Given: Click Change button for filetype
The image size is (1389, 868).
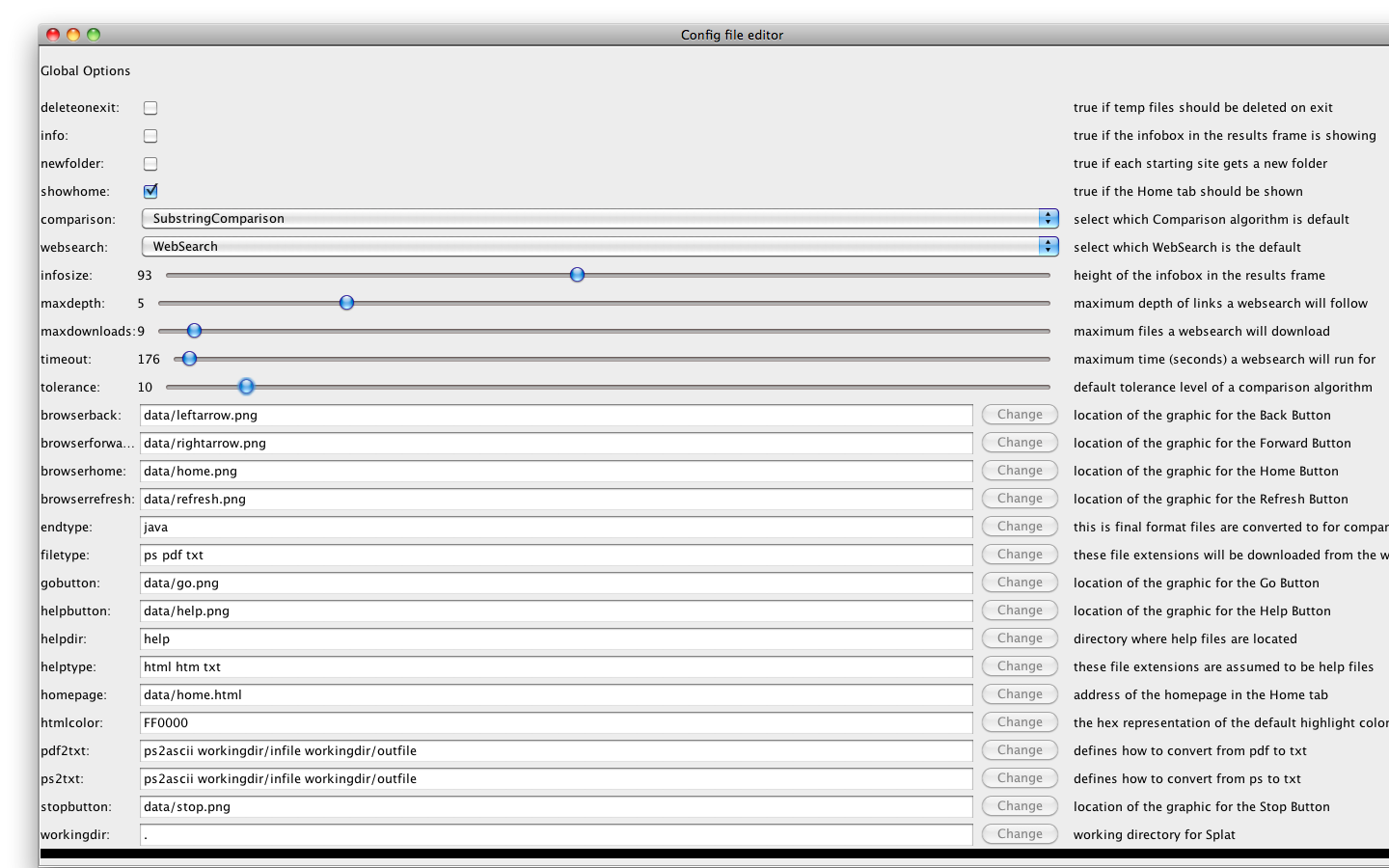Looking at the screenshot, I should click(x=1020, y=555).
